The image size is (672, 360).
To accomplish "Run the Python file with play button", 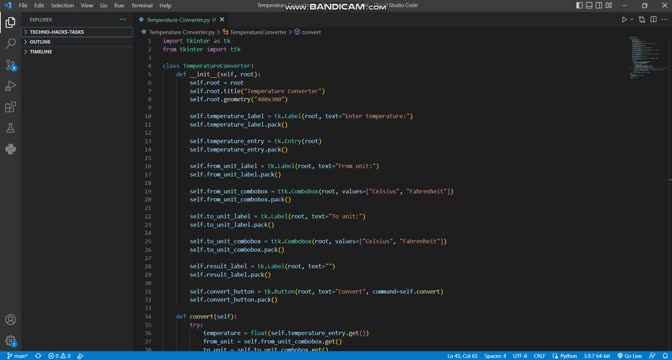I will tap(624, 20).
